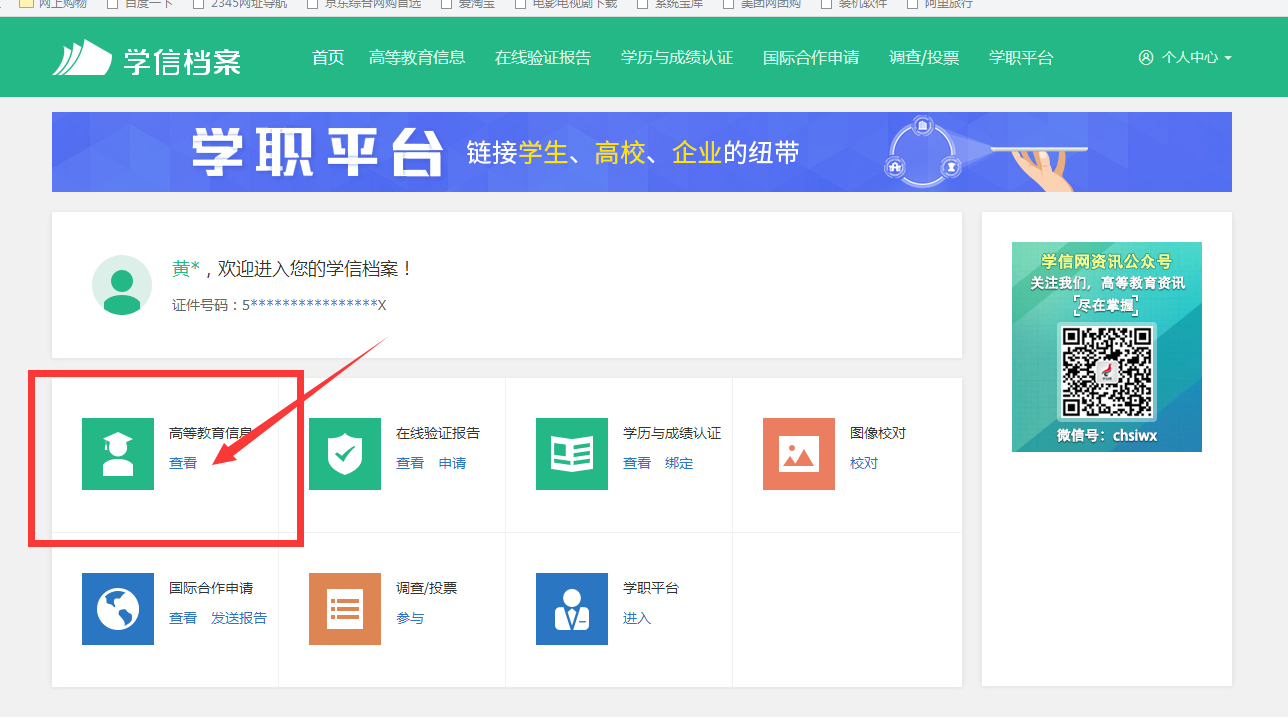Expand the 个人中心 dropdown menu

pyautogui.click(x=1186, y=58)
